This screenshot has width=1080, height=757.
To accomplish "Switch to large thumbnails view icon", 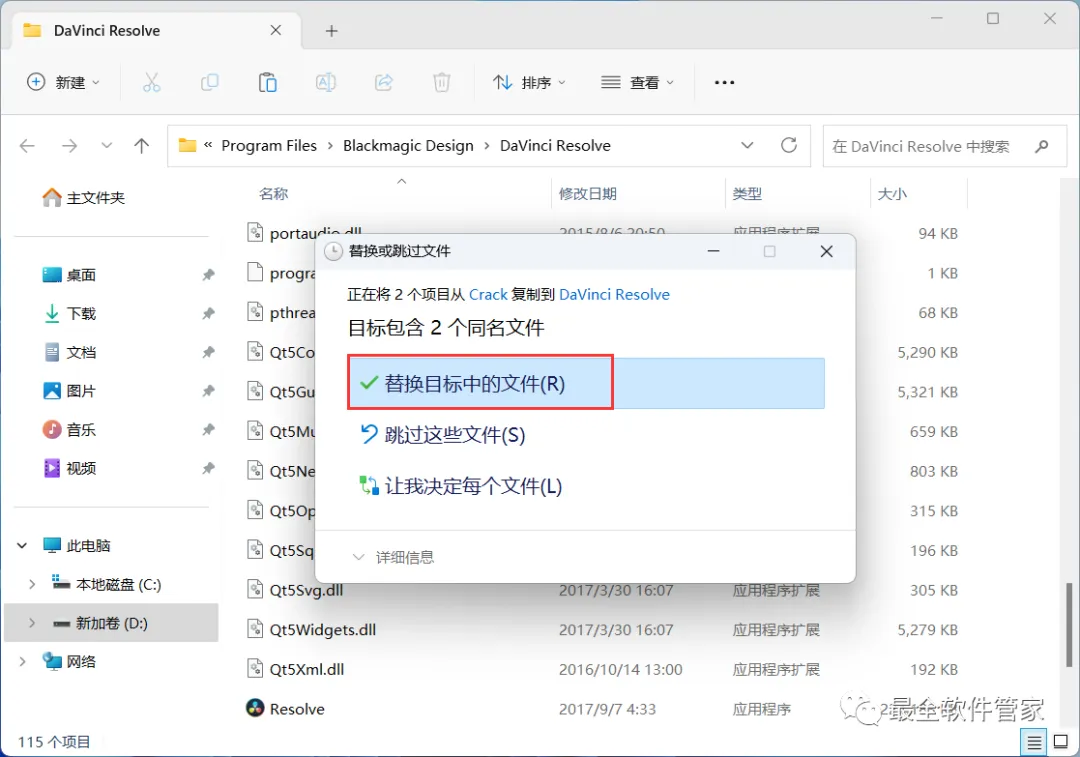I will click(x=1061, y=743).
